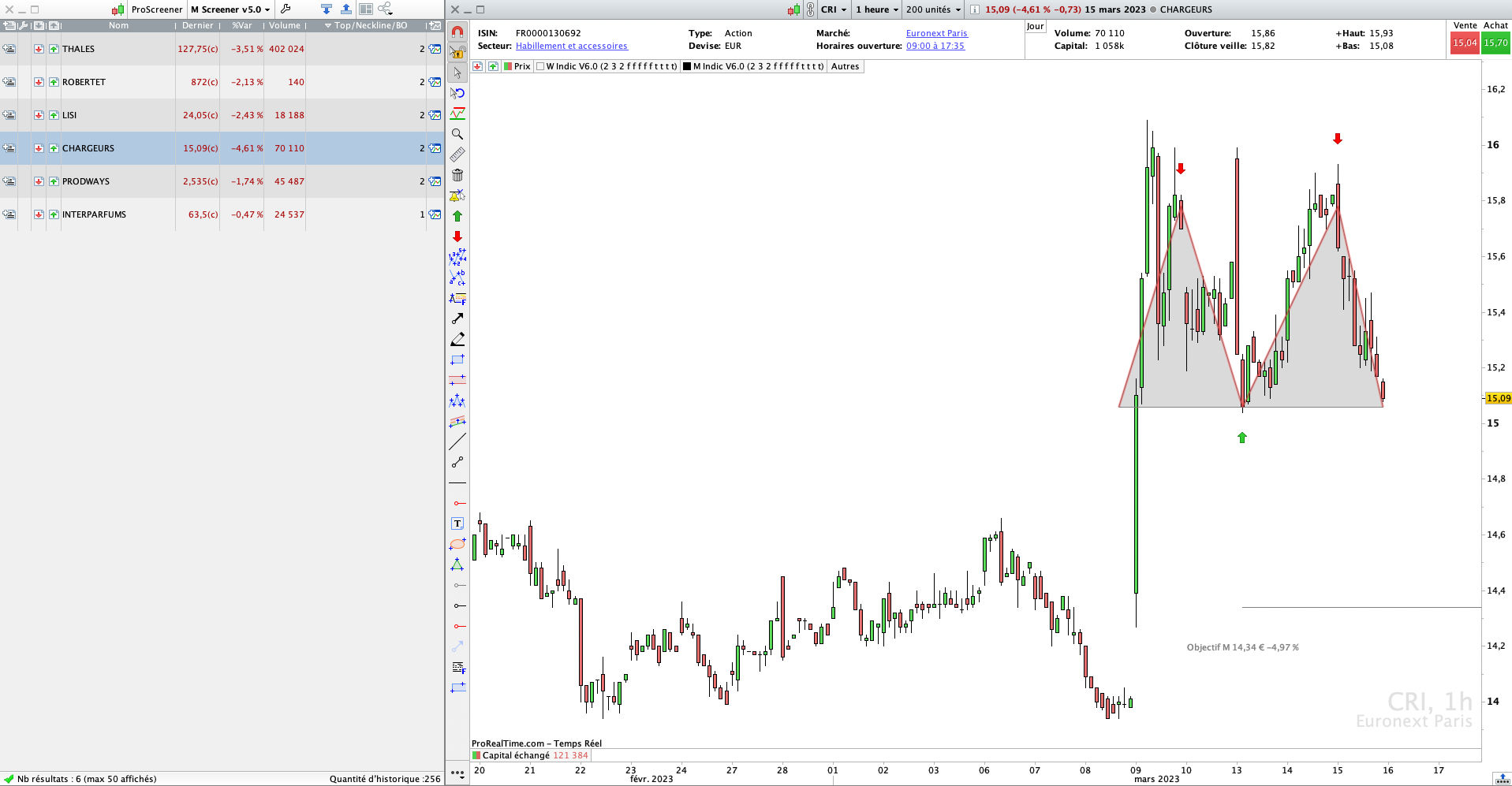This screenshot has width=1512, height=786.
Task: Click the blue down-arrow import icon
Action: point(327,9)
